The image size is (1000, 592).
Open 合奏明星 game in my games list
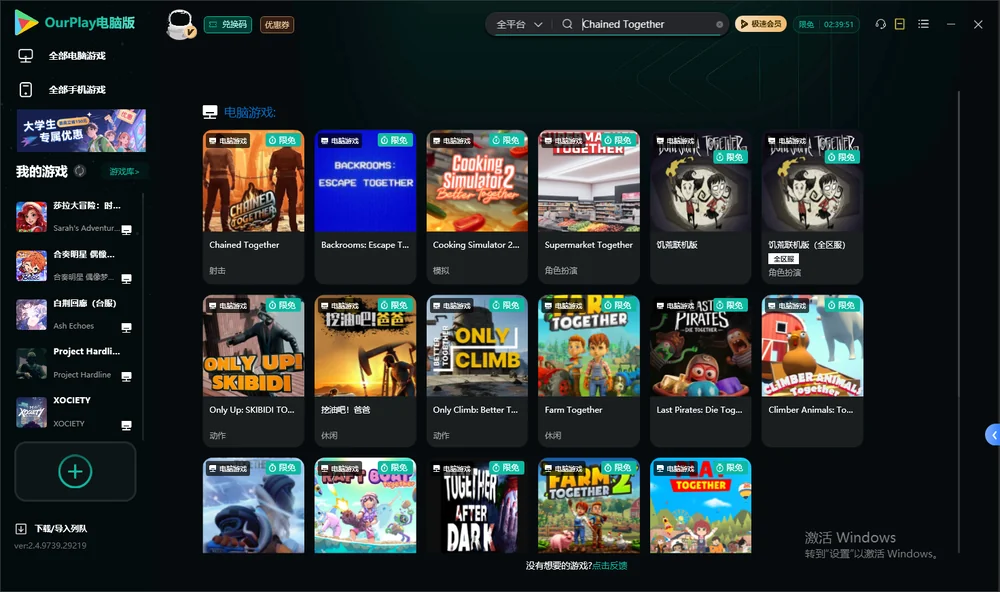[x=75, y=265]
